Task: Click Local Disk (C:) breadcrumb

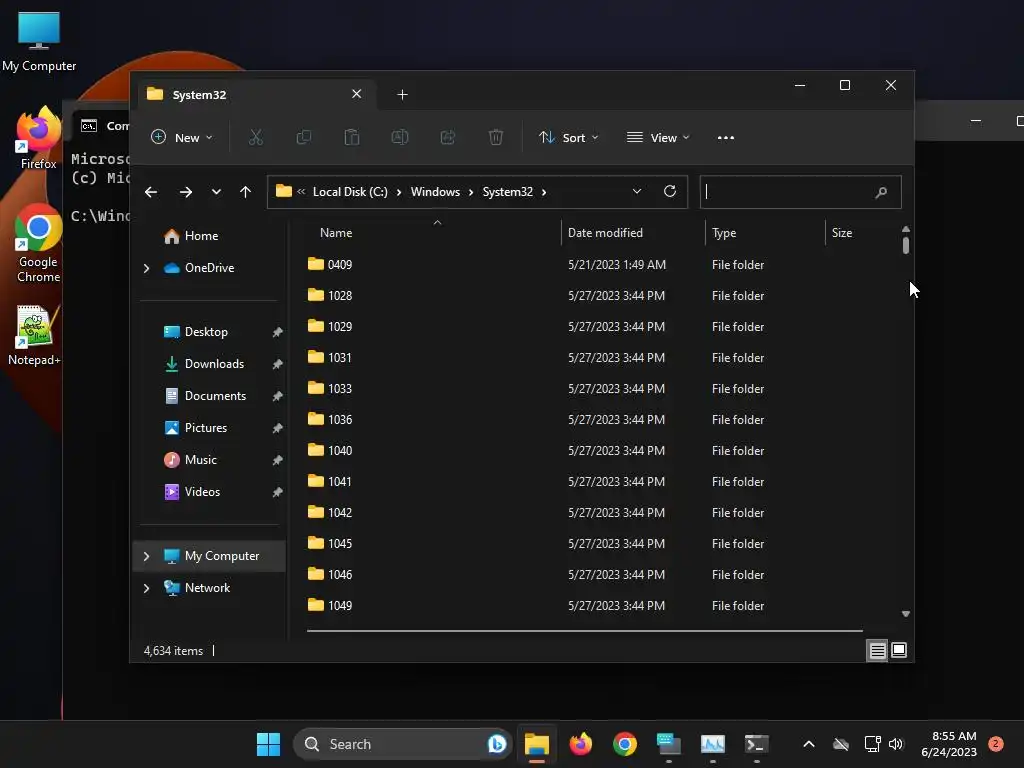Action: (350, 192)
